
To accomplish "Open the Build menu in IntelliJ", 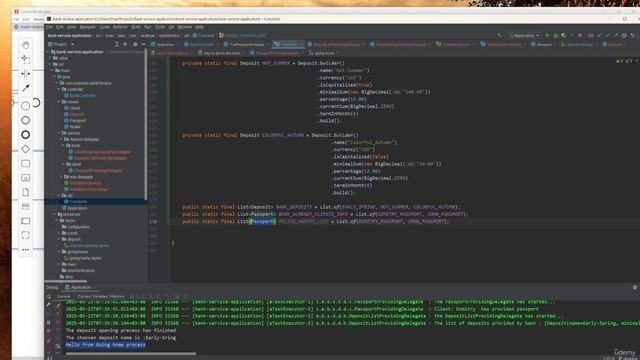I will [136, 27].
